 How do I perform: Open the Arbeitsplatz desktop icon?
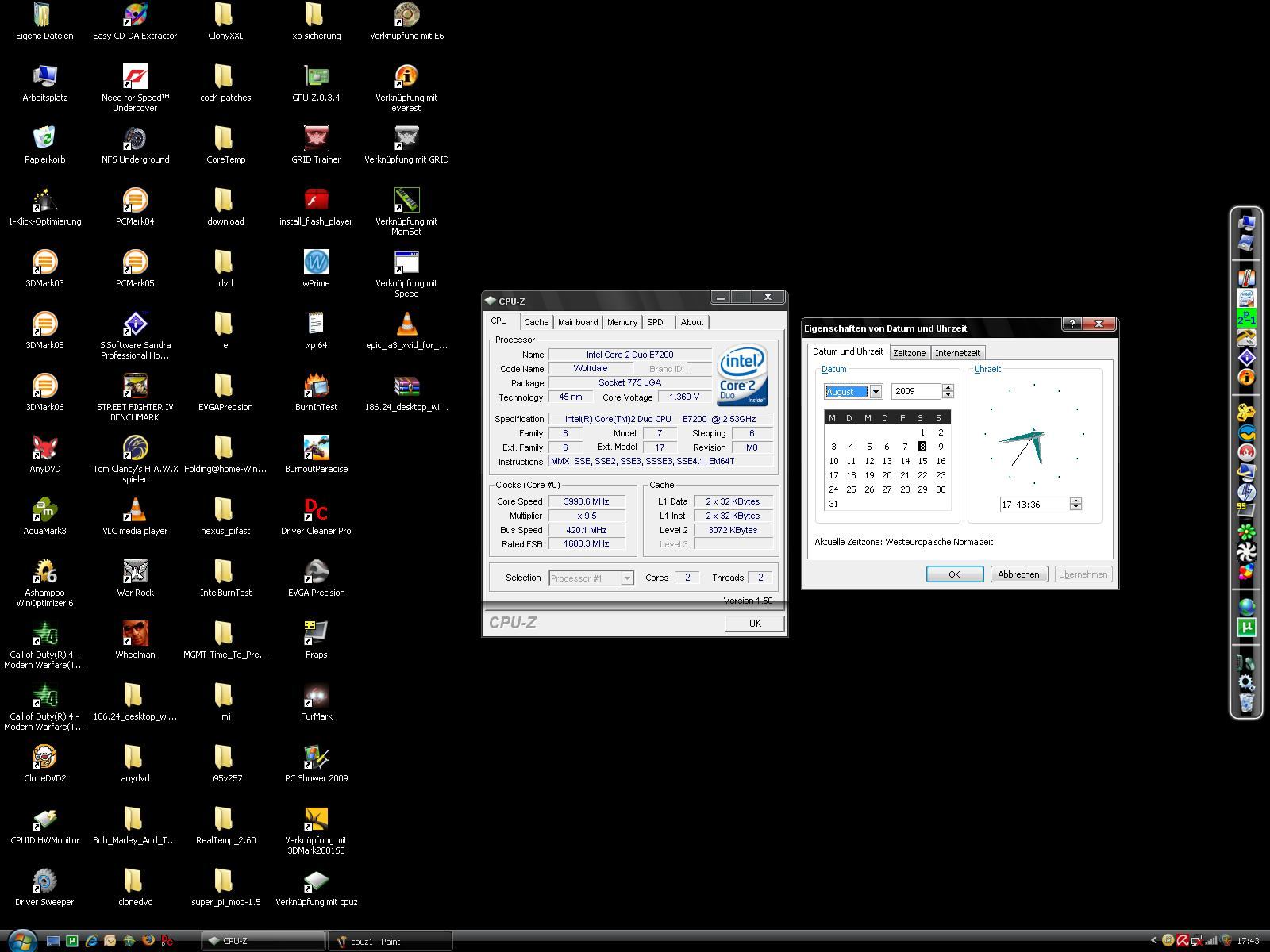(44, 83)
